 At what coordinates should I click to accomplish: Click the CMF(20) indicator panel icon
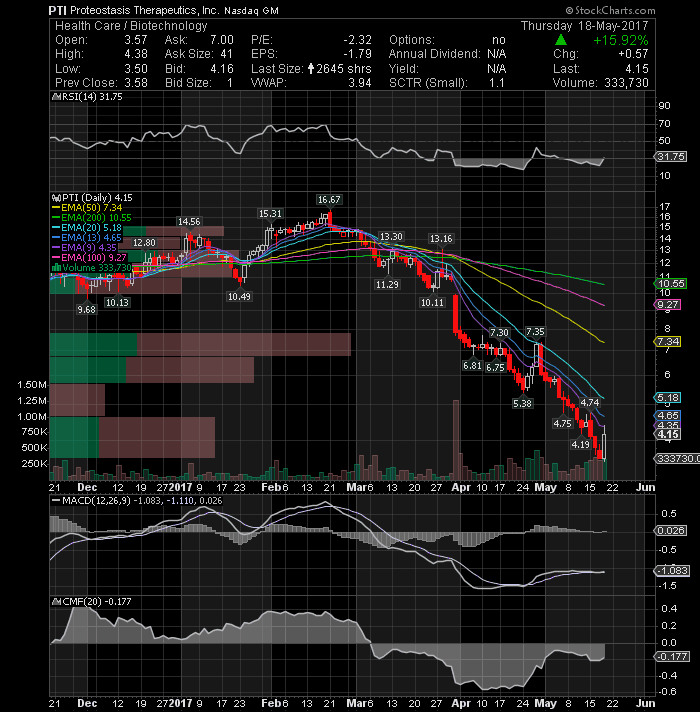pos(56,602)
